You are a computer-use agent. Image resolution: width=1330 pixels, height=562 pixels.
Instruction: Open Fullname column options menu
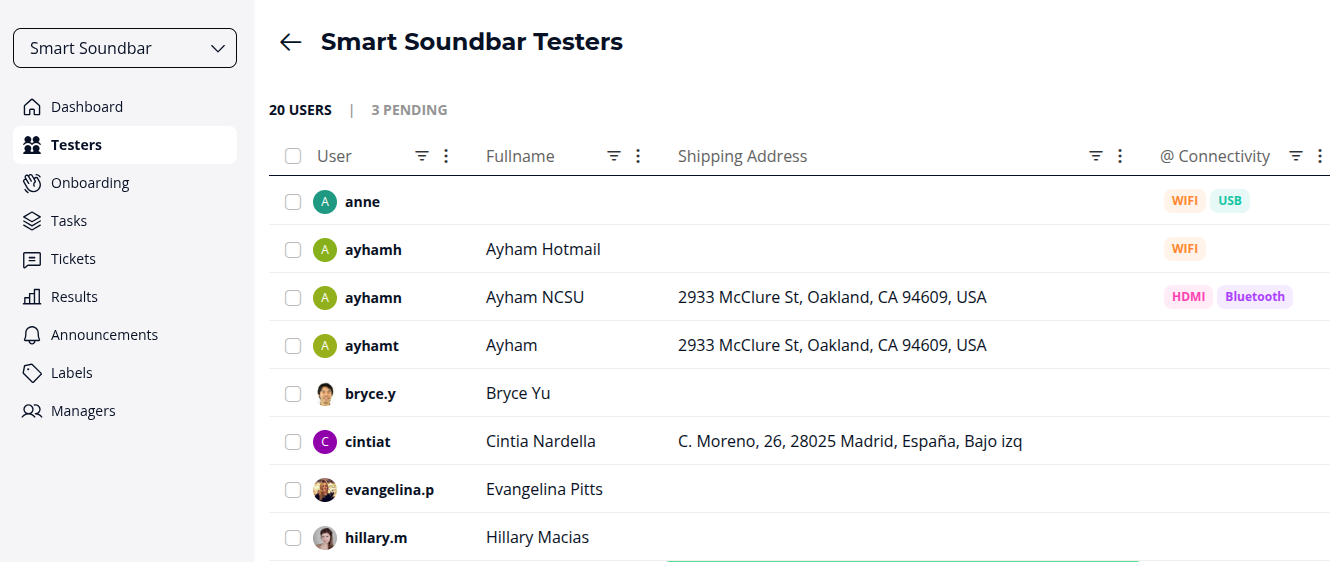pos(638,156)
